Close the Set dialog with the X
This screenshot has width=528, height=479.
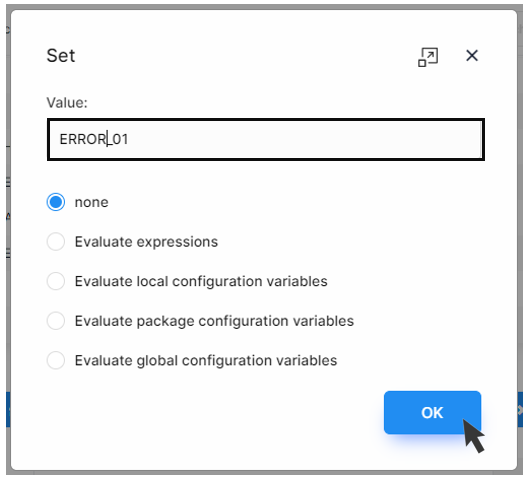coord(472,56)
